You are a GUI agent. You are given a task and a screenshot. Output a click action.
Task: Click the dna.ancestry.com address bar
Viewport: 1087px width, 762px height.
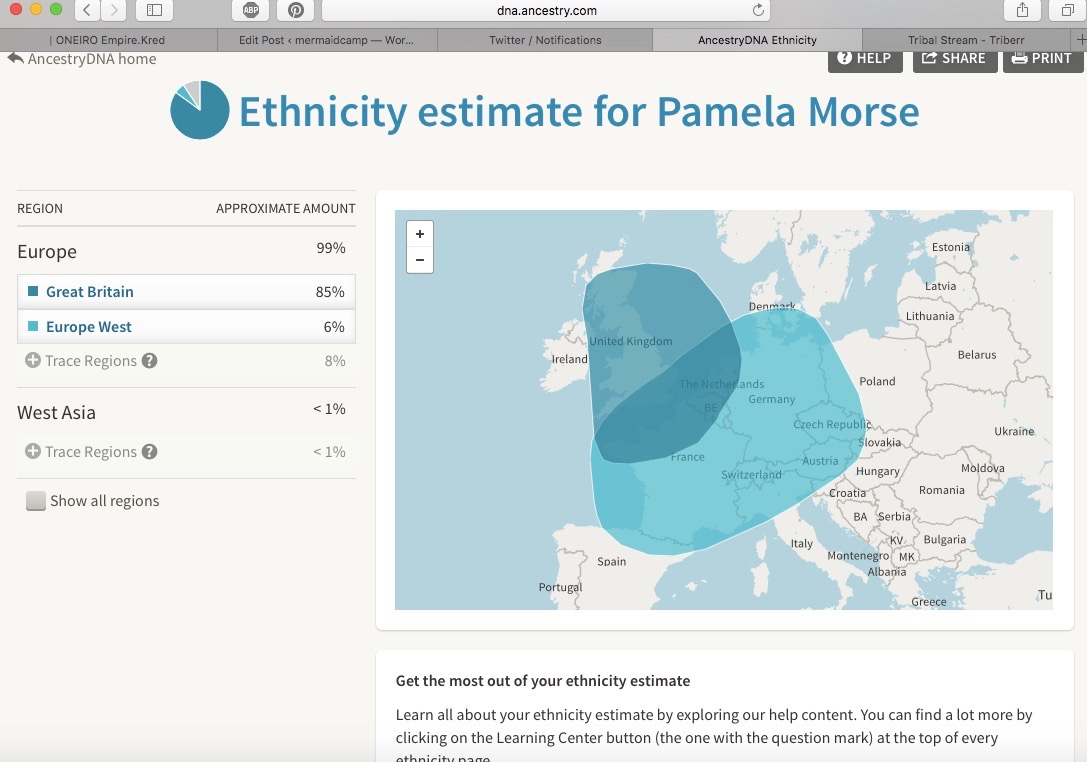pyautogui.click(x=545, y=10)
